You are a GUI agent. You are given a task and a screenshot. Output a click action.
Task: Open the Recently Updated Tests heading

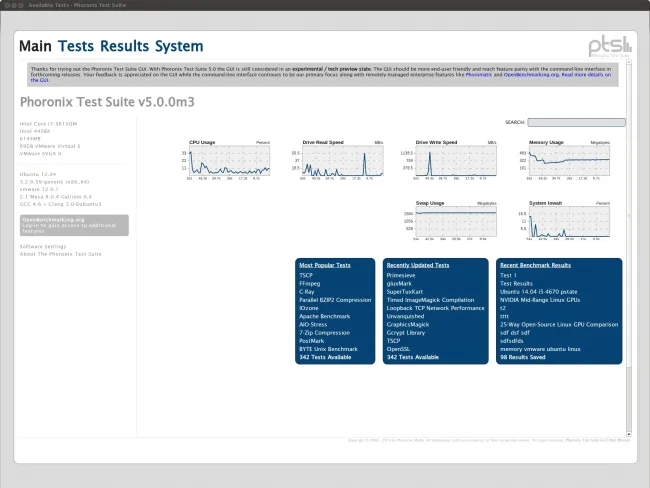[x=418, y=265]
